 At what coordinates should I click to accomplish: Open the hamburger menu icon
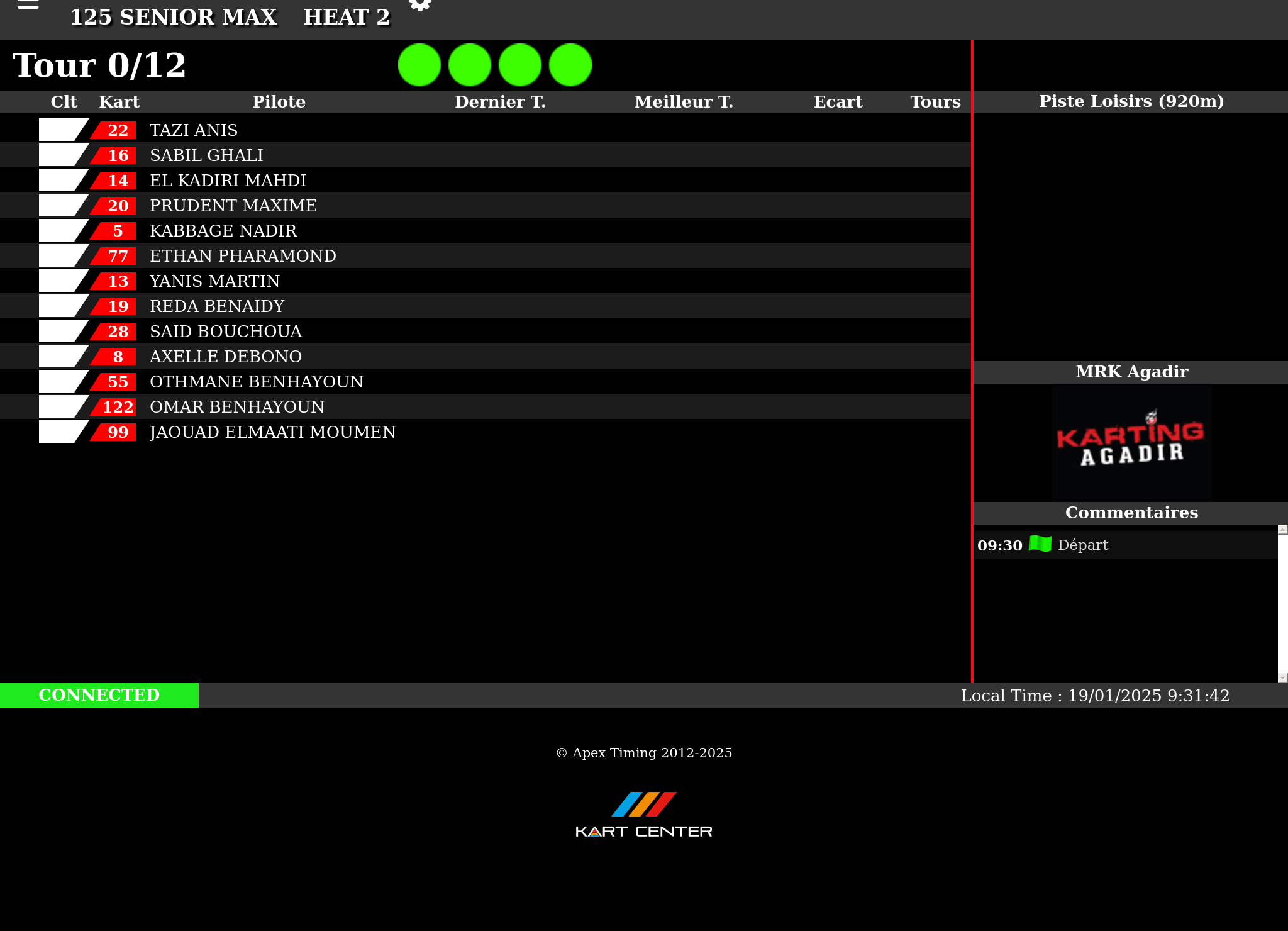[28, 5]
